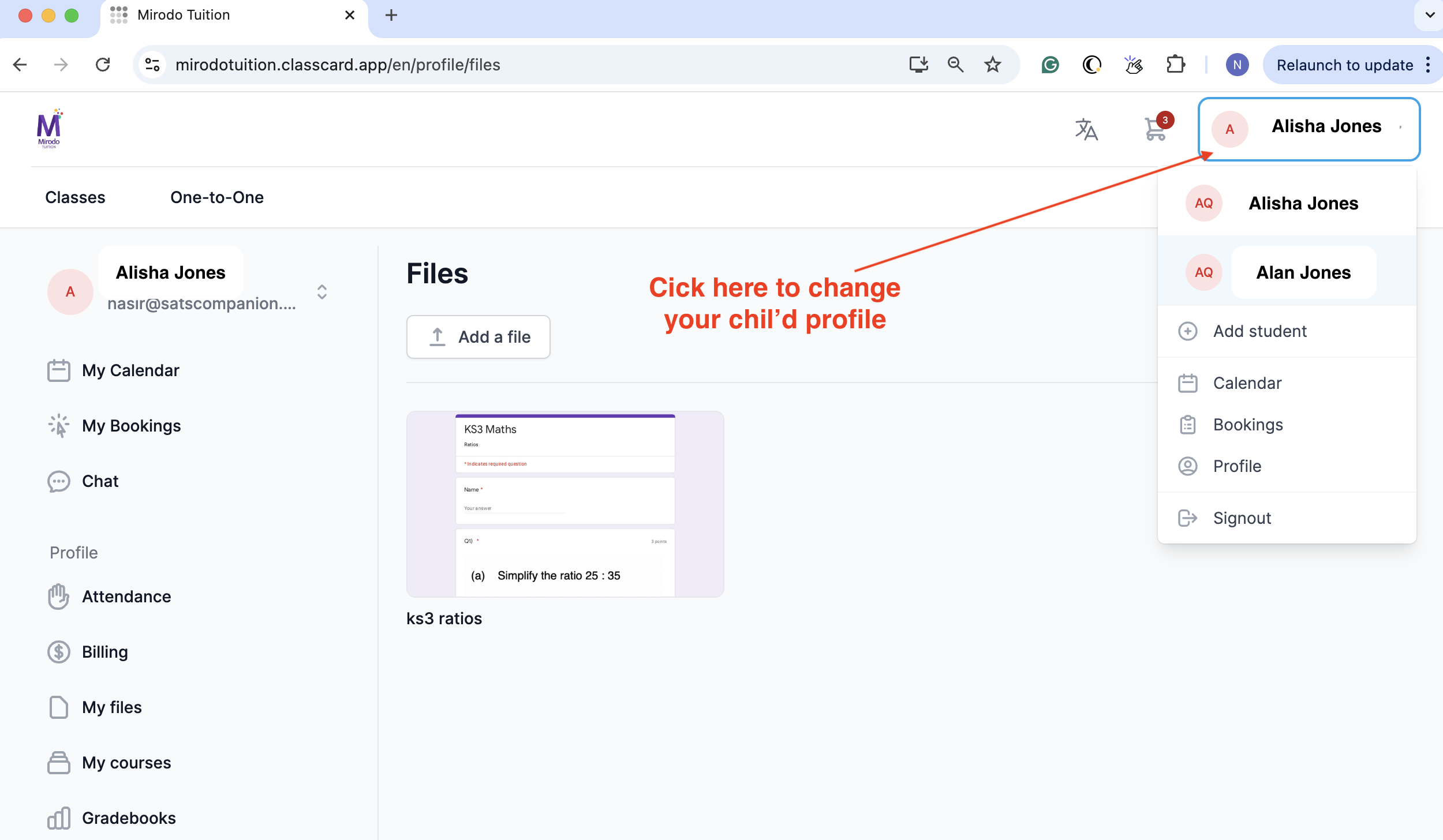Click the My Calendar sidebar icon
1443x840 pixels.
[x=59, y=370]
